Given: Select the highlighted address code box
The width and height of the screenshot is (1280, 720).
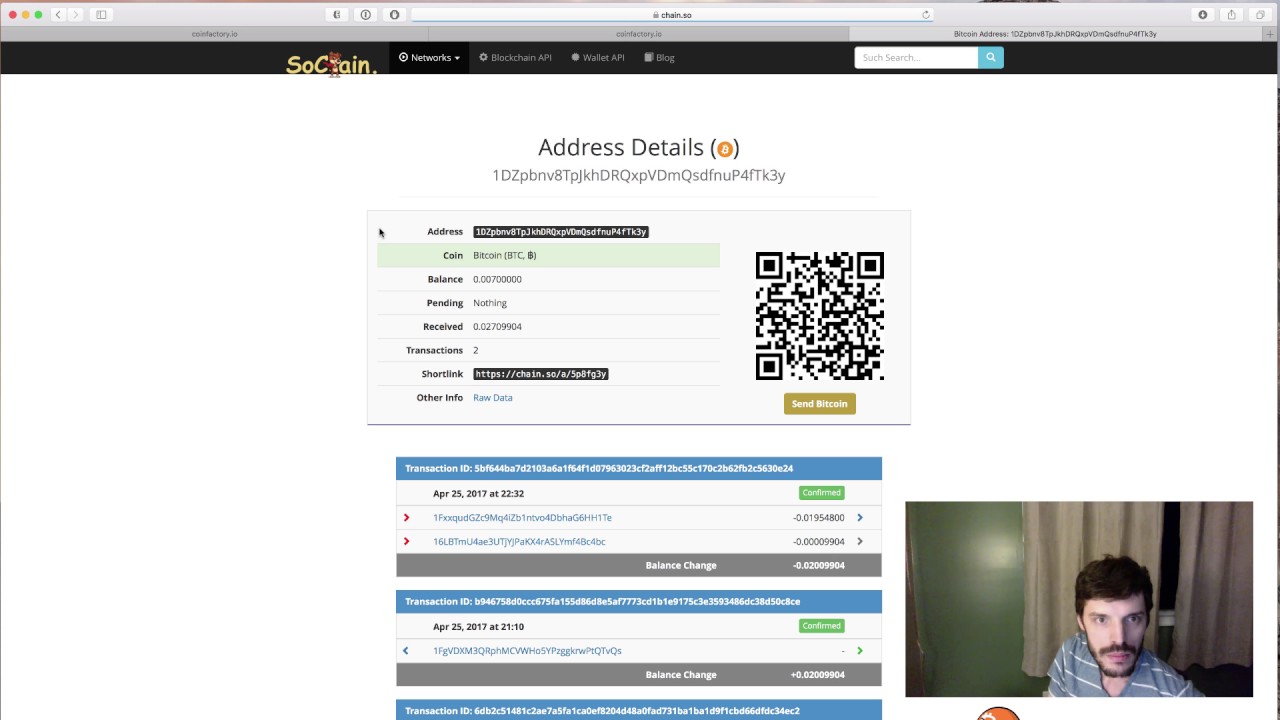Looking at the screenshot, I should 561,232.
